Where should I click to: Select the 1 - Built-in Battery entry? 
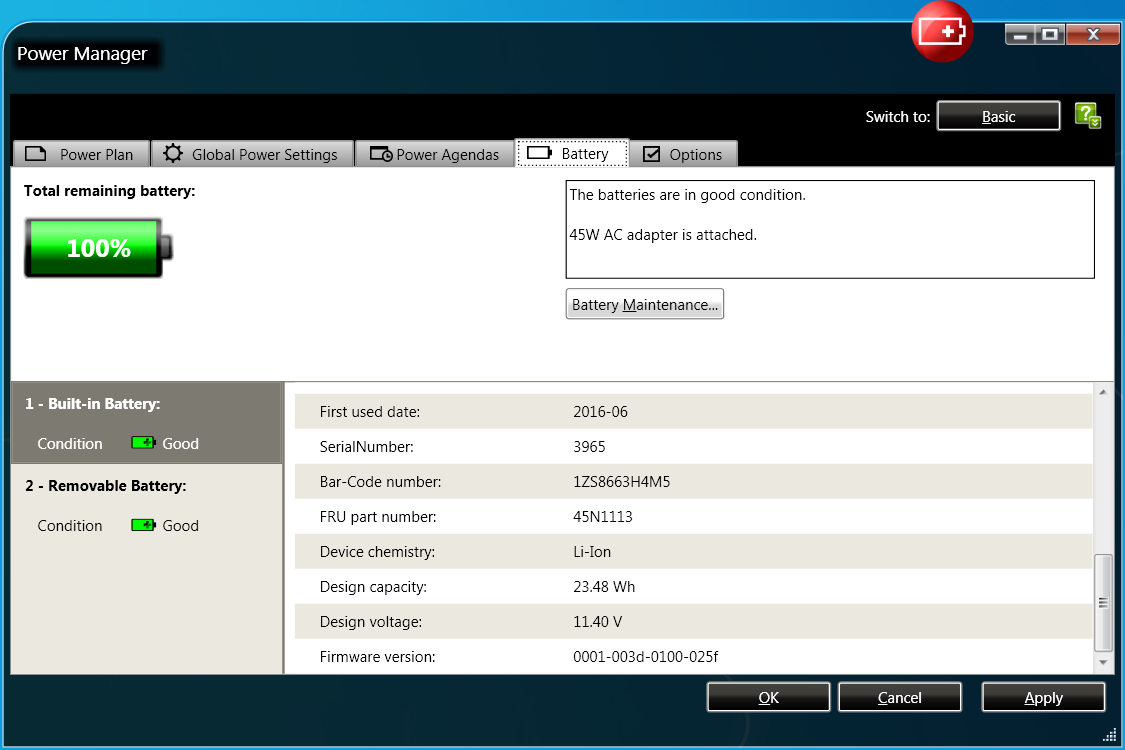tap(147, 423)
